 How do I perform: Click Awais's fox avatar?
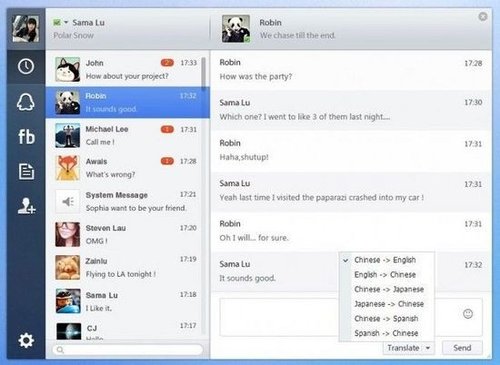tap(68, 168)
